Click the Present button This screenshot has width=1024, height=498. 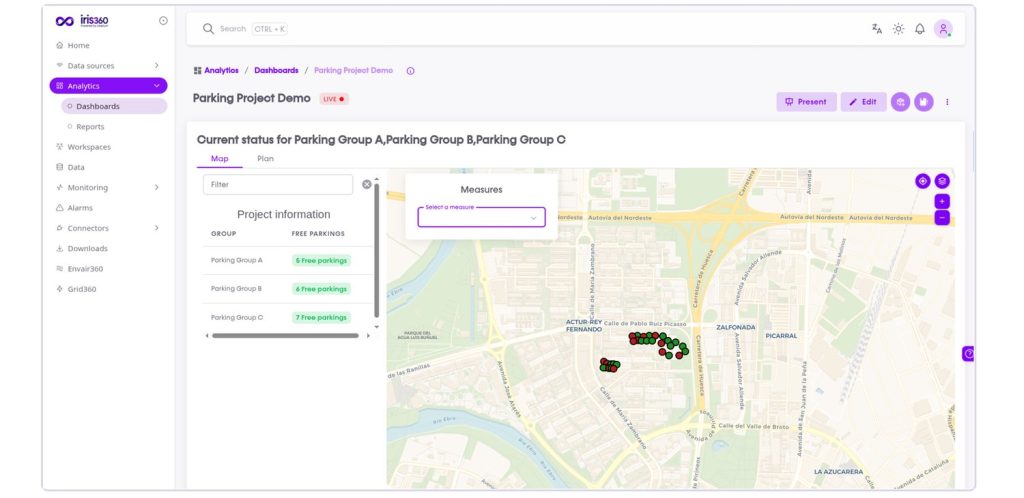pos(806,102)
